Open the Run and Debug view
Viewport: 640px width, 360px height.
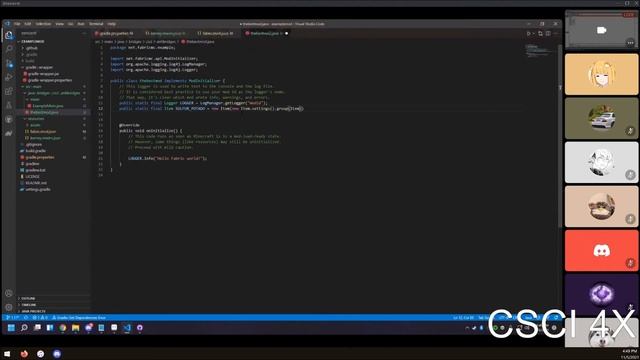click(x=9, y=77)
